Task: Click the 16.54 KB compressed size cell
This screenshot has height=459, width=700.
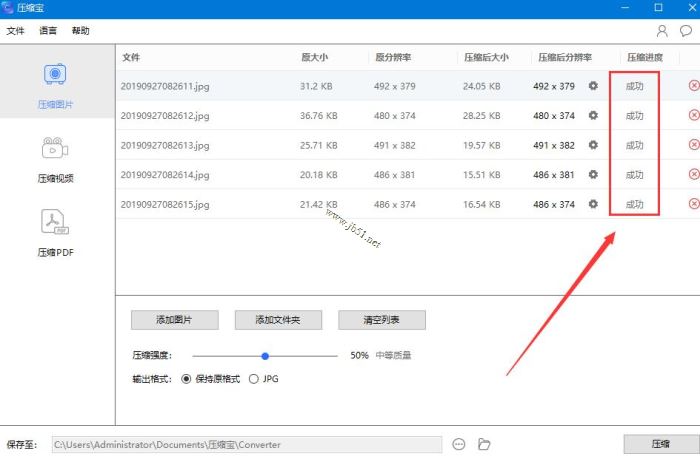Action: [x=482, y=204]
